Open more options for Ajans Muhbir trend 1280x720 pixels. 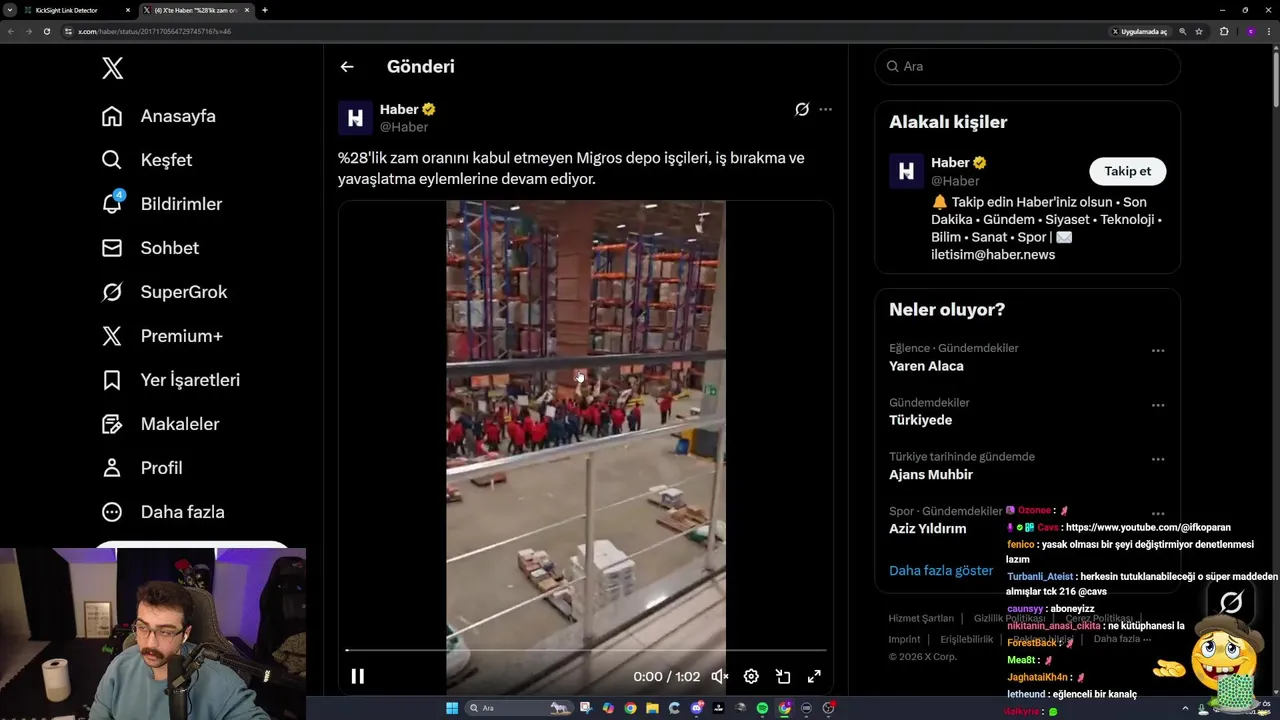[x=1158, y=459]
